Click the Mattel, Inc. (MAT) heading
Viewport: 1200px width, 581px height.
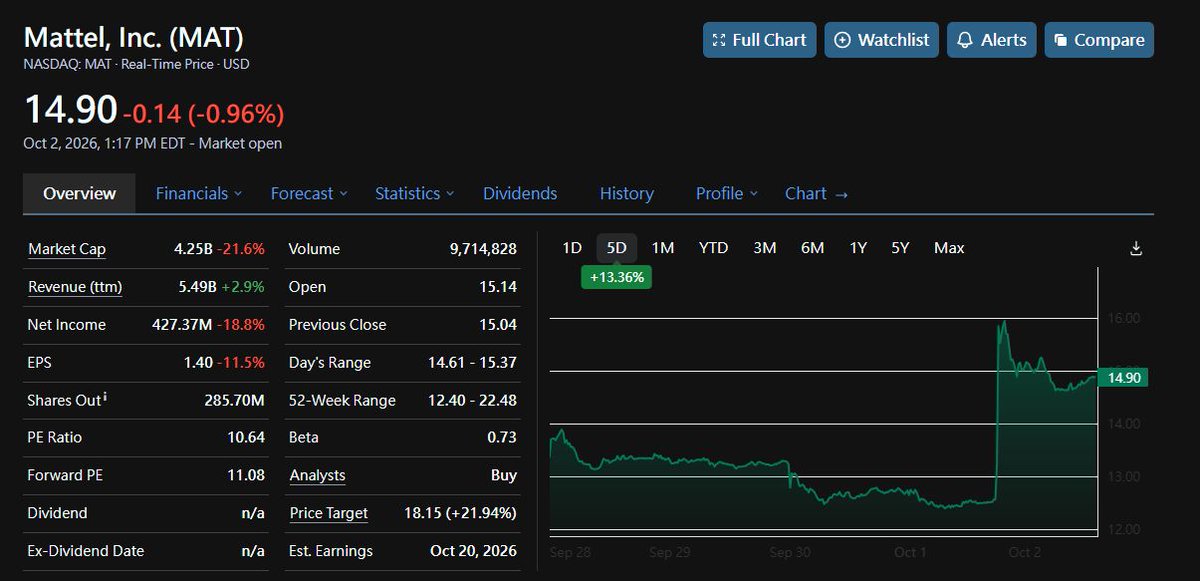(134, 38)
